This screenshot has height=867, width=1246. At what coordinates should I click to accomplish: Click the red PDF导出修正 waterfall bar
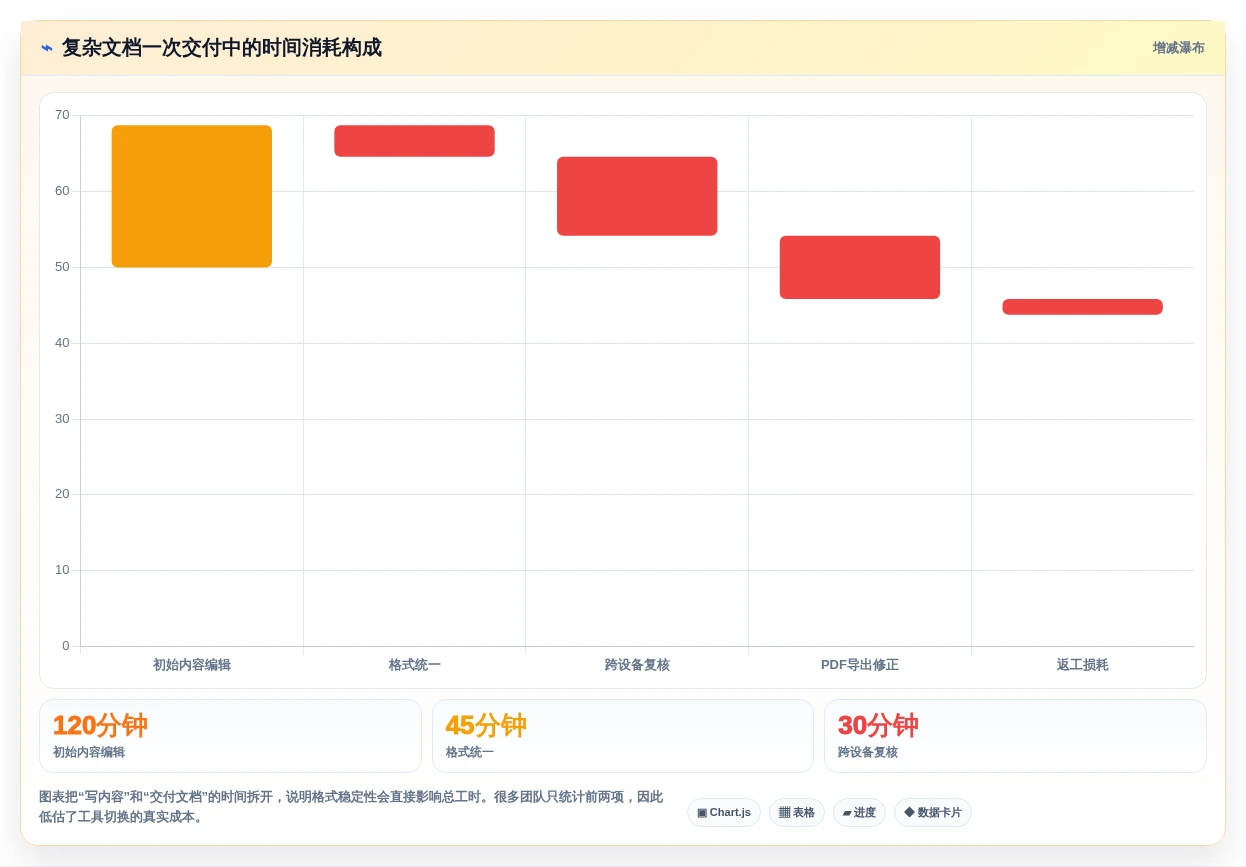860,267
